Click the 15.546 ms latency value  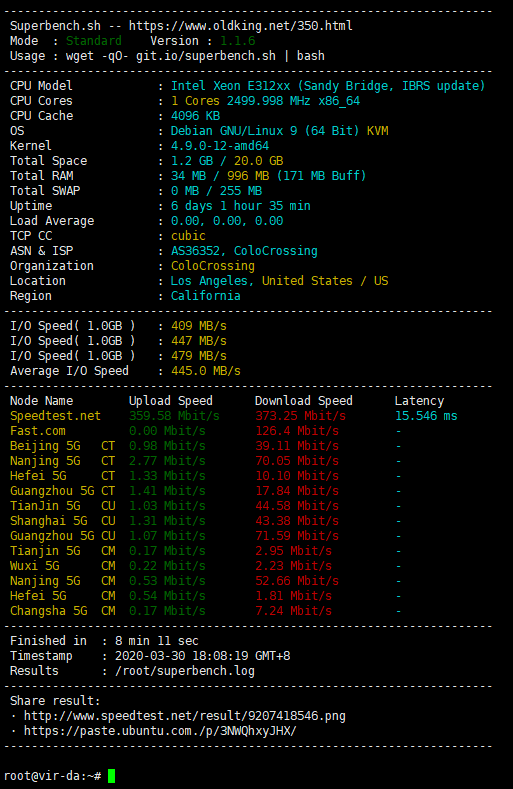click(426, 416)
